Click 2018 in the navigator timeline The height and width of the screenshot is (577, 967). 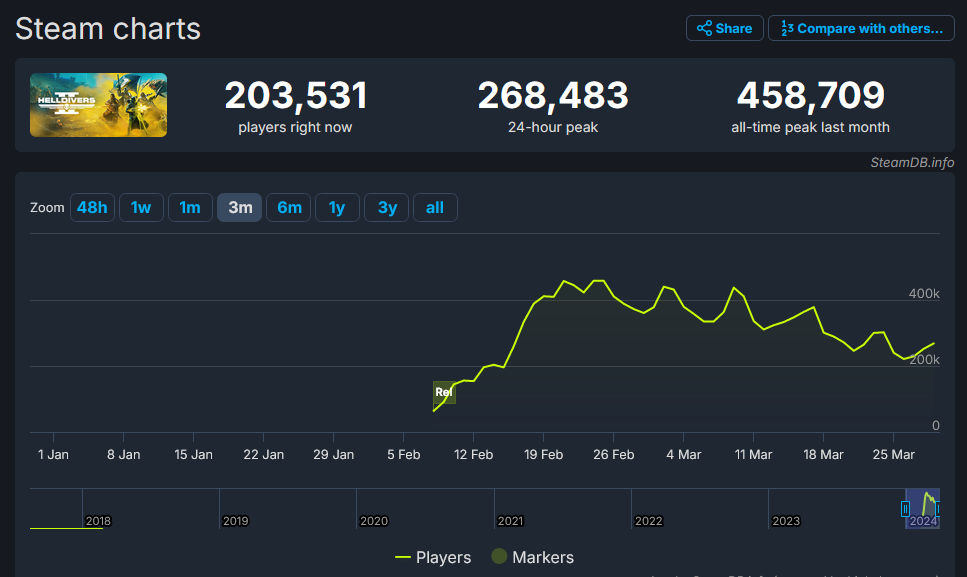coord(98,521)
